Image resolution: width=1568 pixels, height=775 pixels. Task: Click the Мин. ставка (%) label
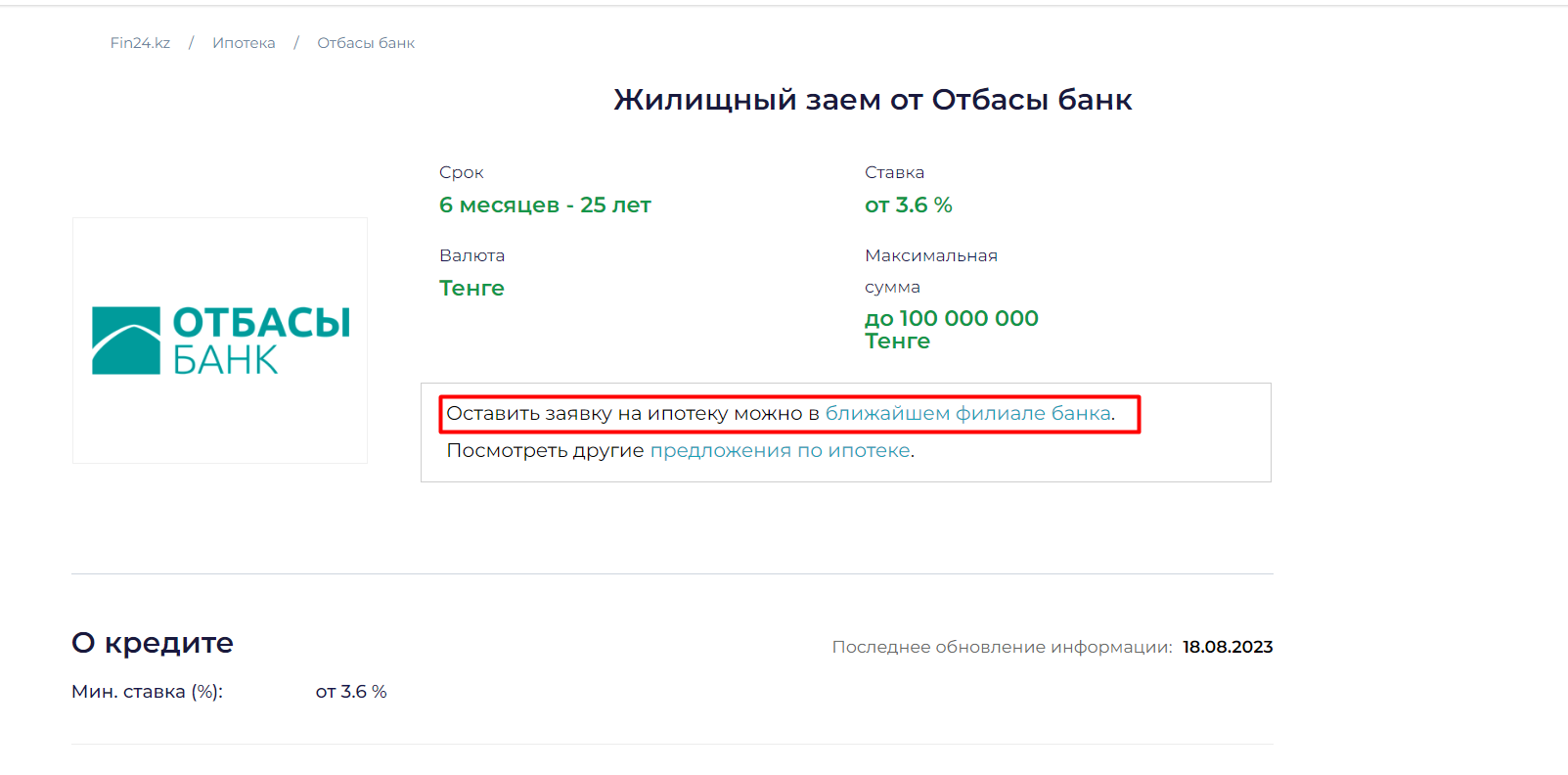148,692
